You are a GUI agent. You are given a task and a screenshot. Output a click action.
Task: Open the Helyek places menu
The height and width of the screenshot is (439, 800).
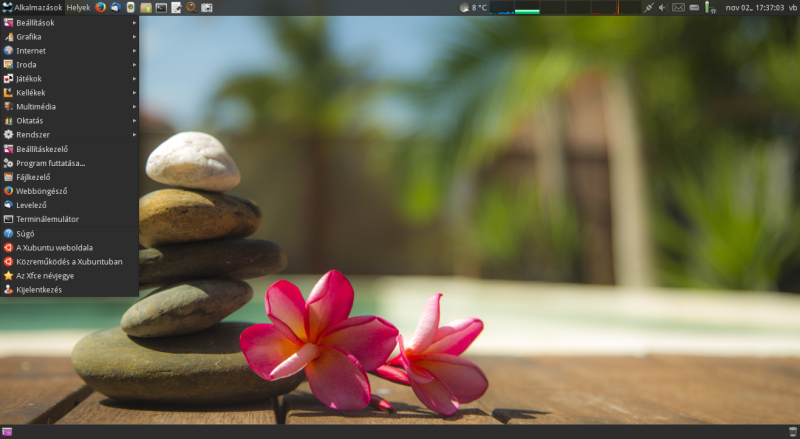click(78, 8)
